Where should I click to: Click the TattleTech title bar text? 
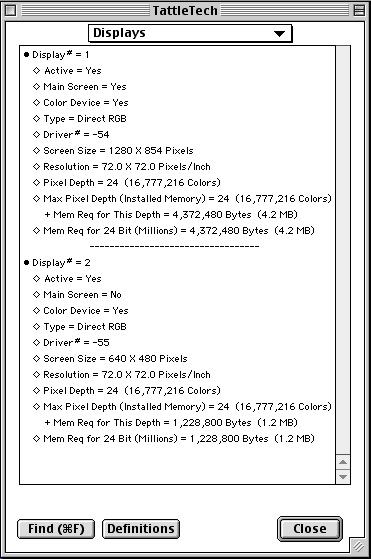[185, 11]
